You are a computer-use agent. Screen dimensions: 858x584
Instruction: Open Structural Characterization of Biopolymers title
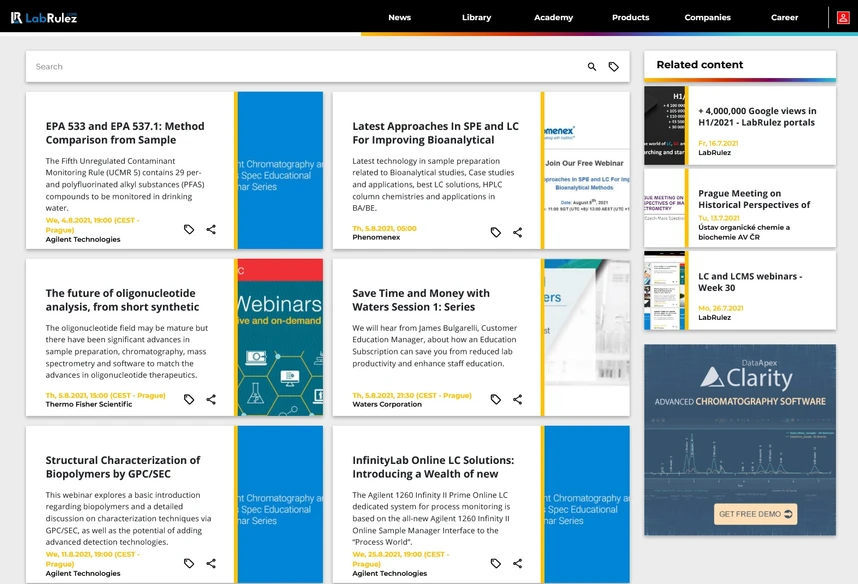tap(123, 467)
